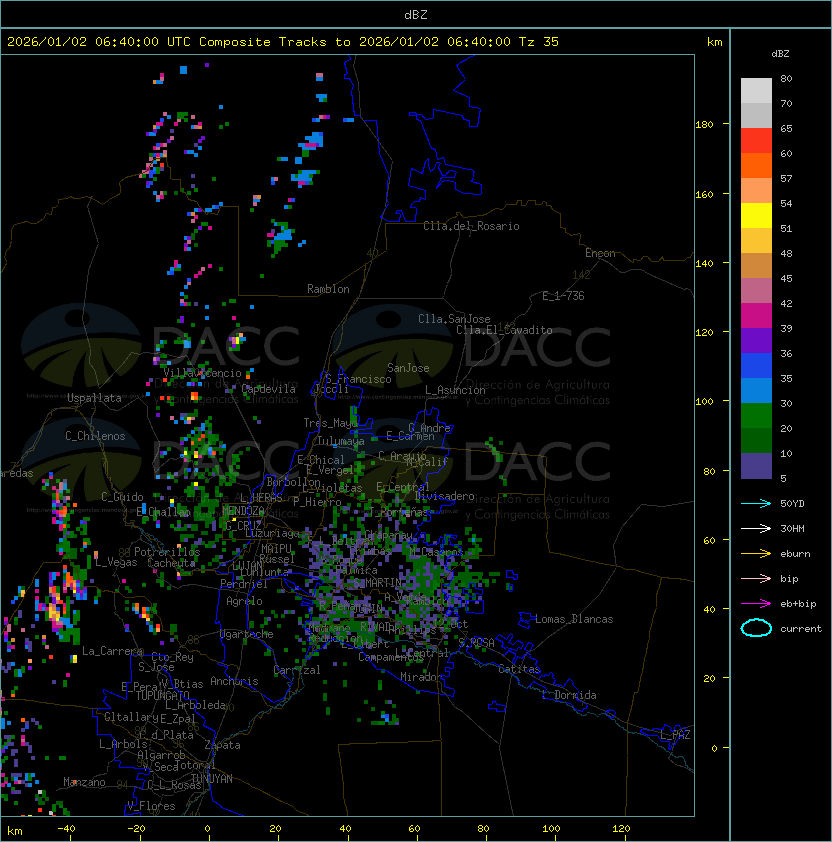
Task: Click the slate 5-10 dBZ swatch
Action: pos(756,466)
